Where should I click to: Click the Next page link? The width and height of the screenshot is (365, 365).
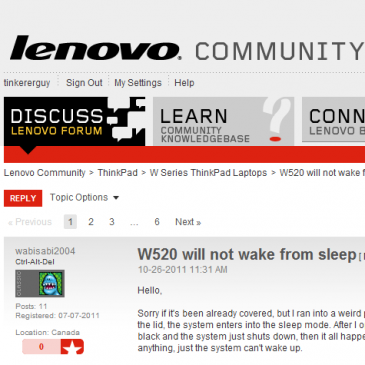[x=188, y=222]
